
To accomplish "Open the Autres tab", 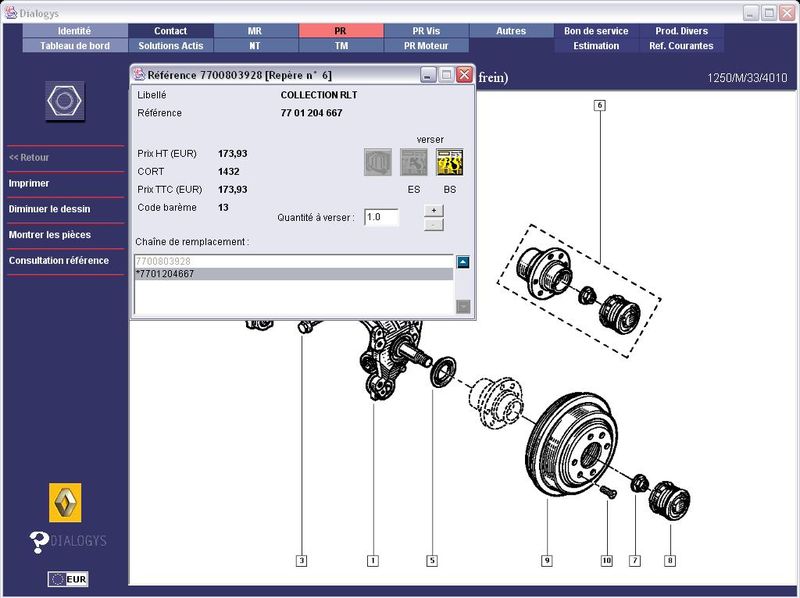I will click(511, 31).
